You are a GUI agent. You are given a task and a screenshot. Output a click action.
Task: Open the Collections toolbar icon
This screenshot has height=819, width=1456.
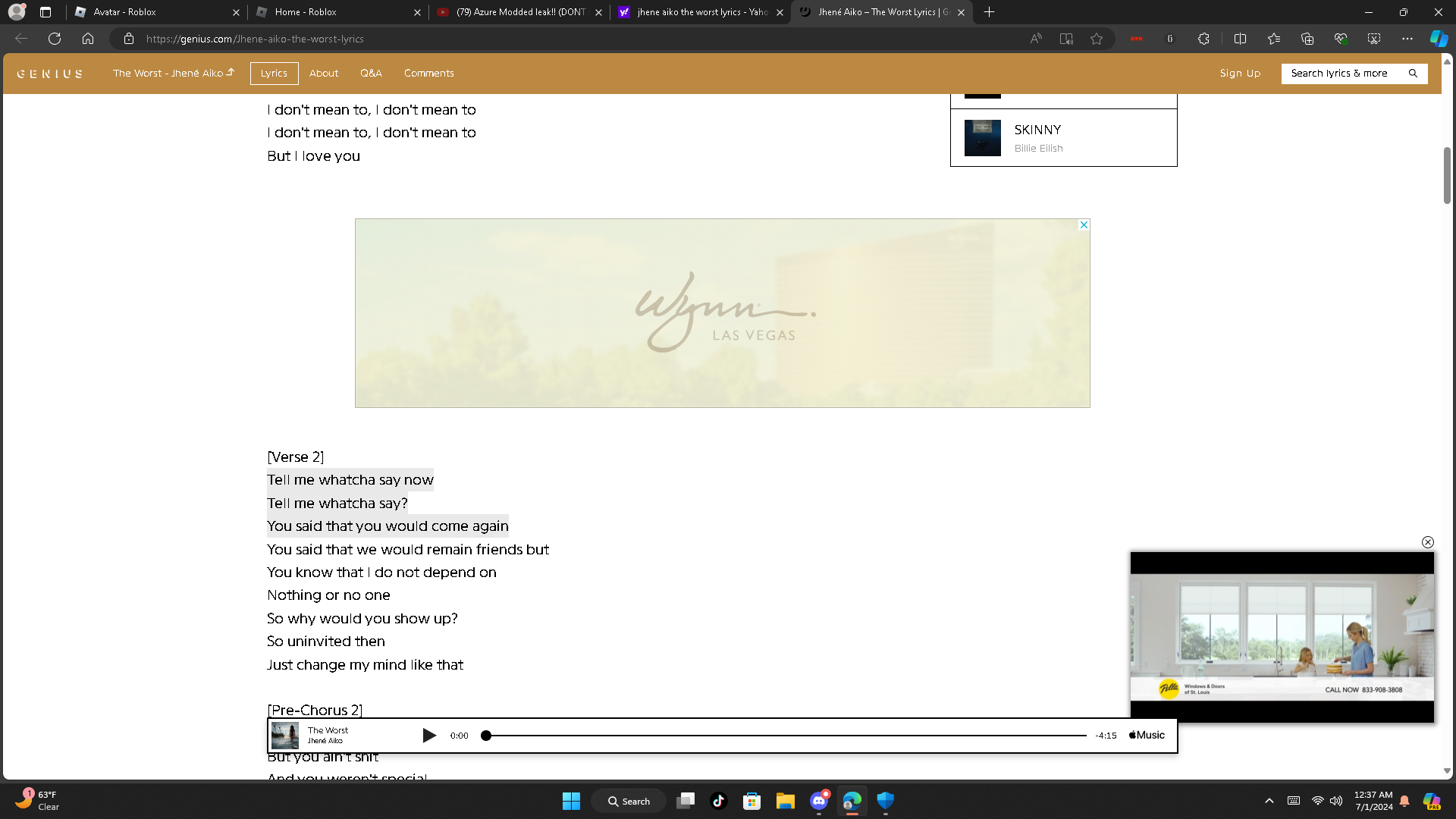[1307, 39]
